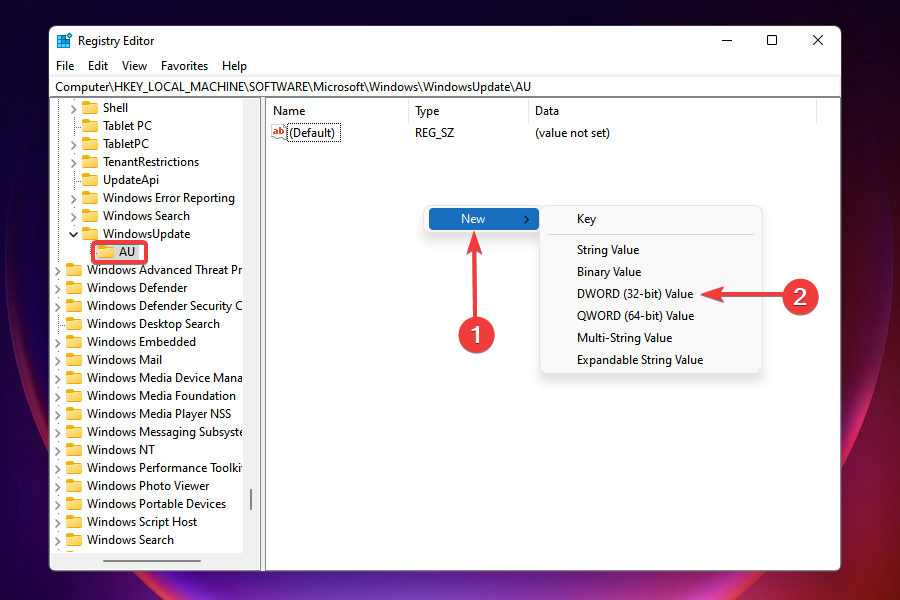The height and width of the screenshot is (600, 900).
Task: Select Expandable String Value option
Action: [x=651, y=360]
